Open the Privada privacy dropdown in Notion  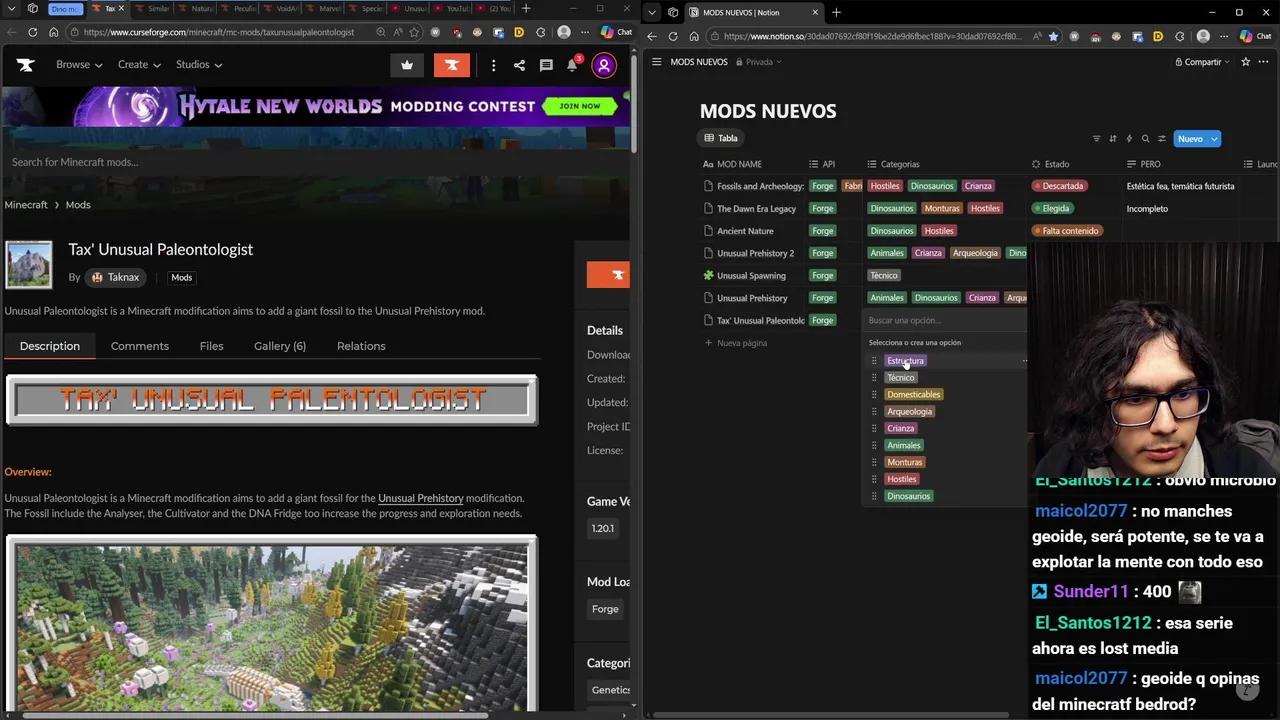(x=759, y=62)
